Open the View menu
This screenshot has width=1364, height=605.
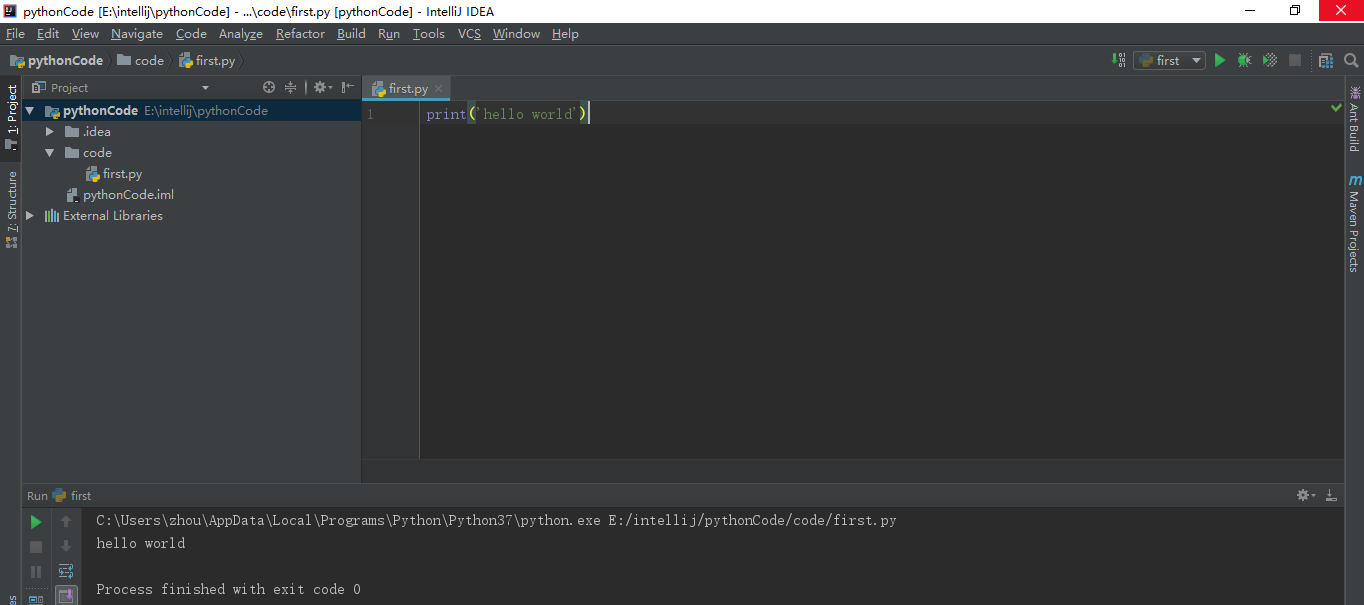click(85, 33)
